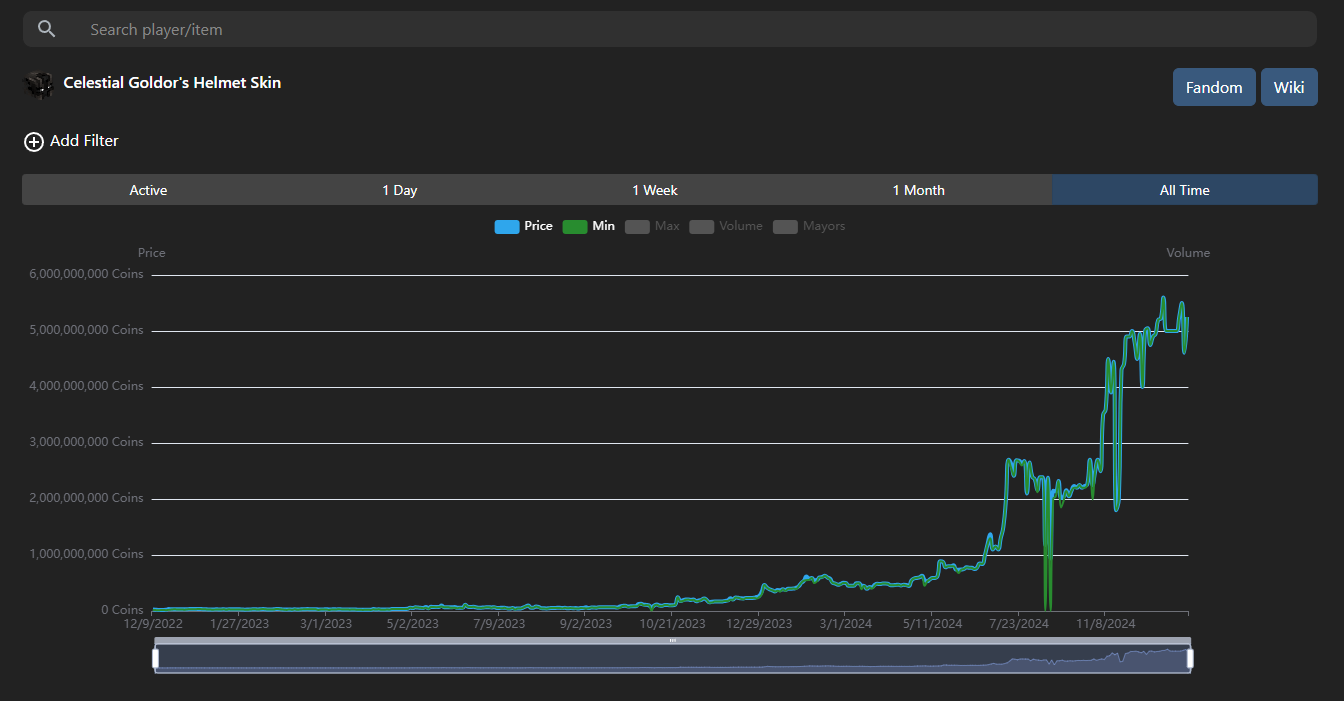Open the Add Filter option
The width and height of the screenshot is (1344, 701).
pos(71,141)
